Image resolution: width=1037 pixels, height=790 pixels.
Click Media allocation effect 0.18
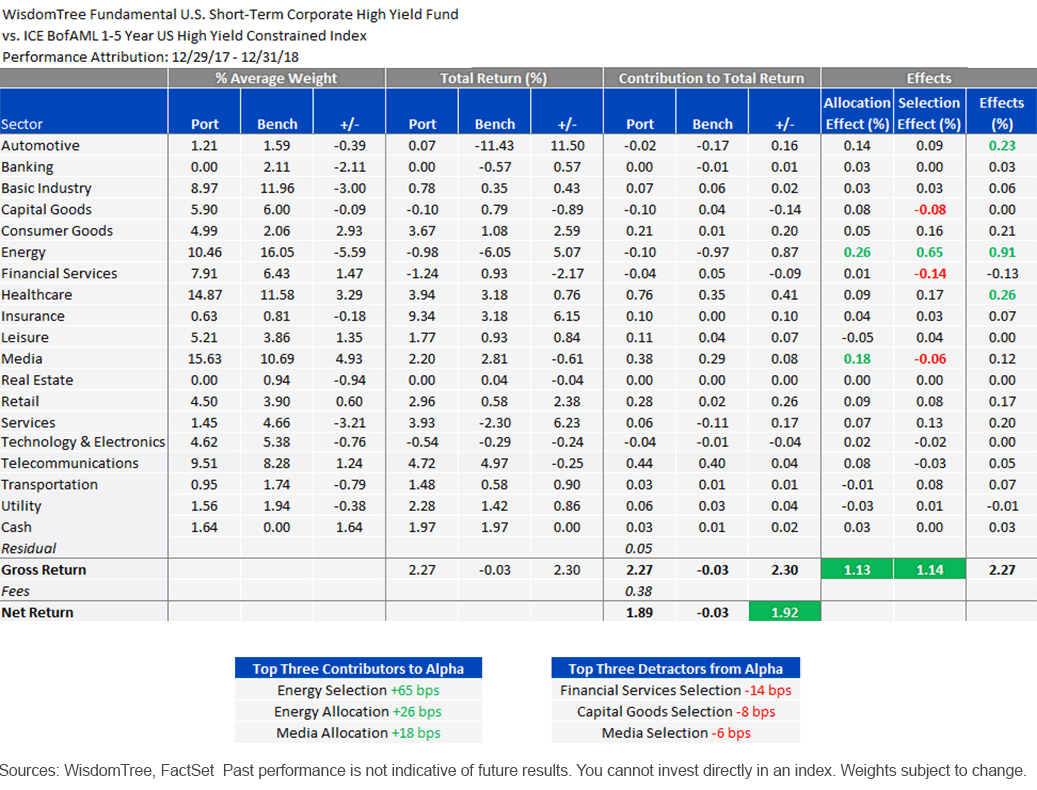[x=857, y=359]
